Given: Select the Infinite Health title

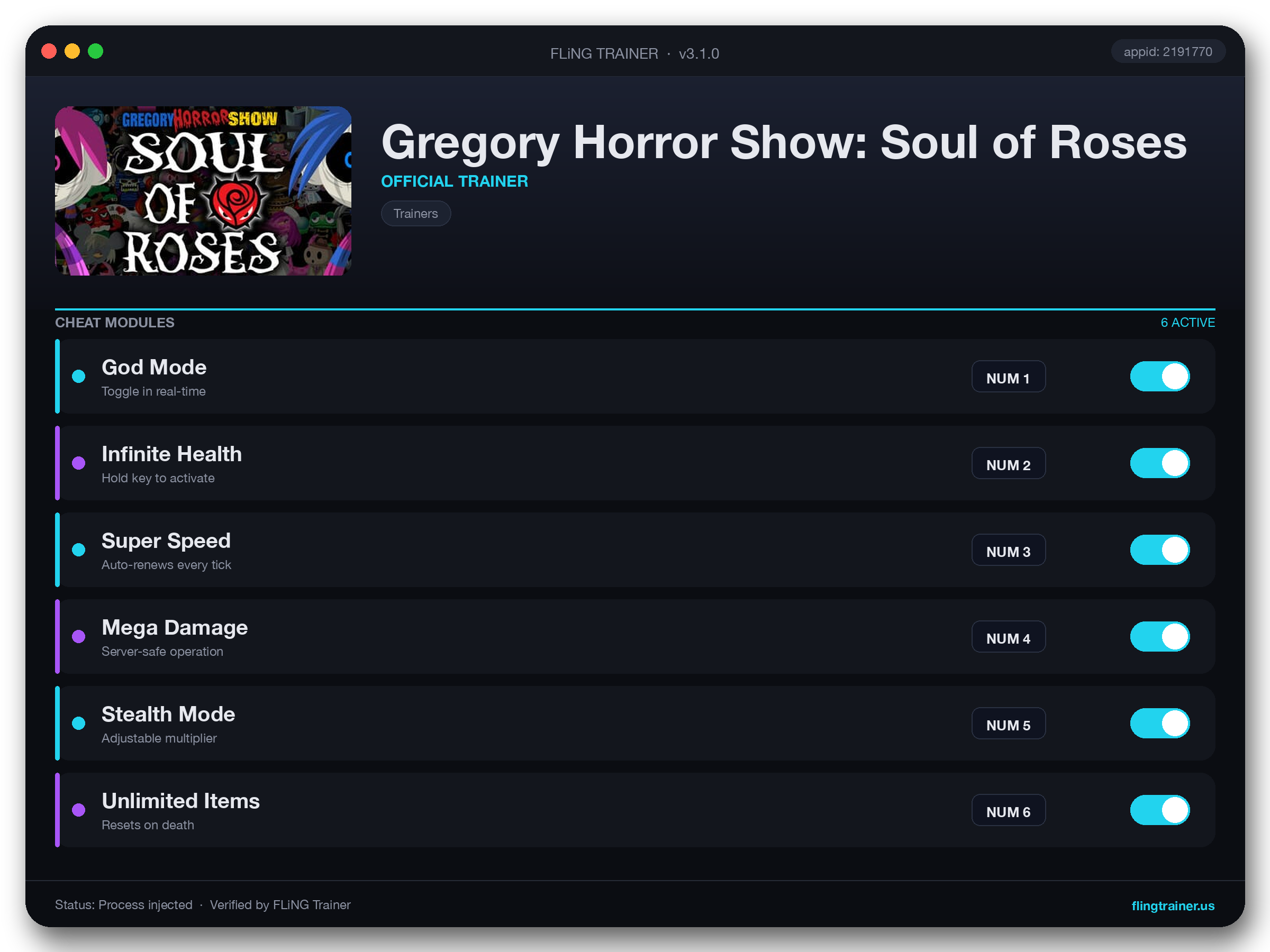Looking at the screenshot, I should coord(171,454).
